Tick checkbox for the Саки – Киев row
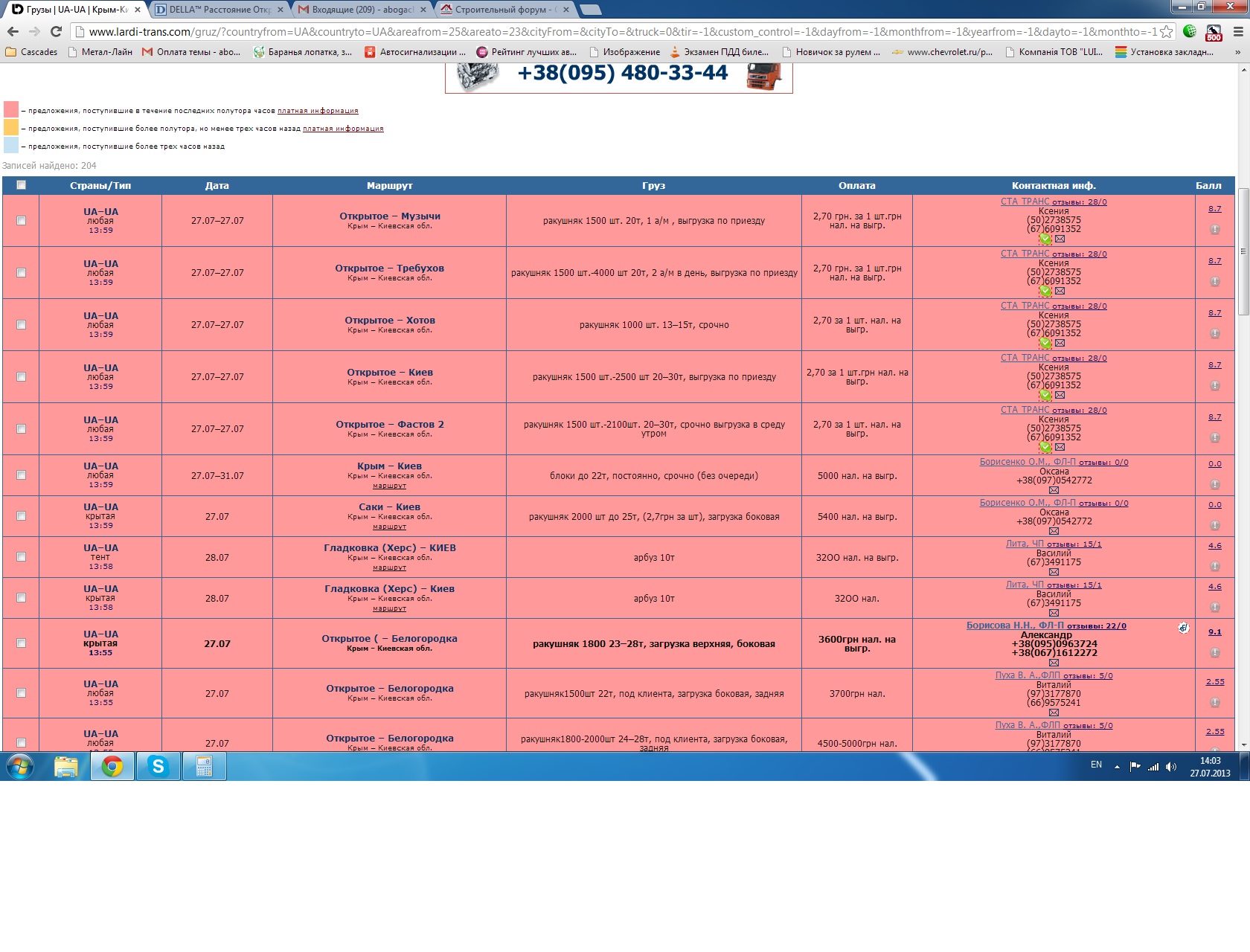The width and height of the screenshot is (1250, 952). click(21, 515)
